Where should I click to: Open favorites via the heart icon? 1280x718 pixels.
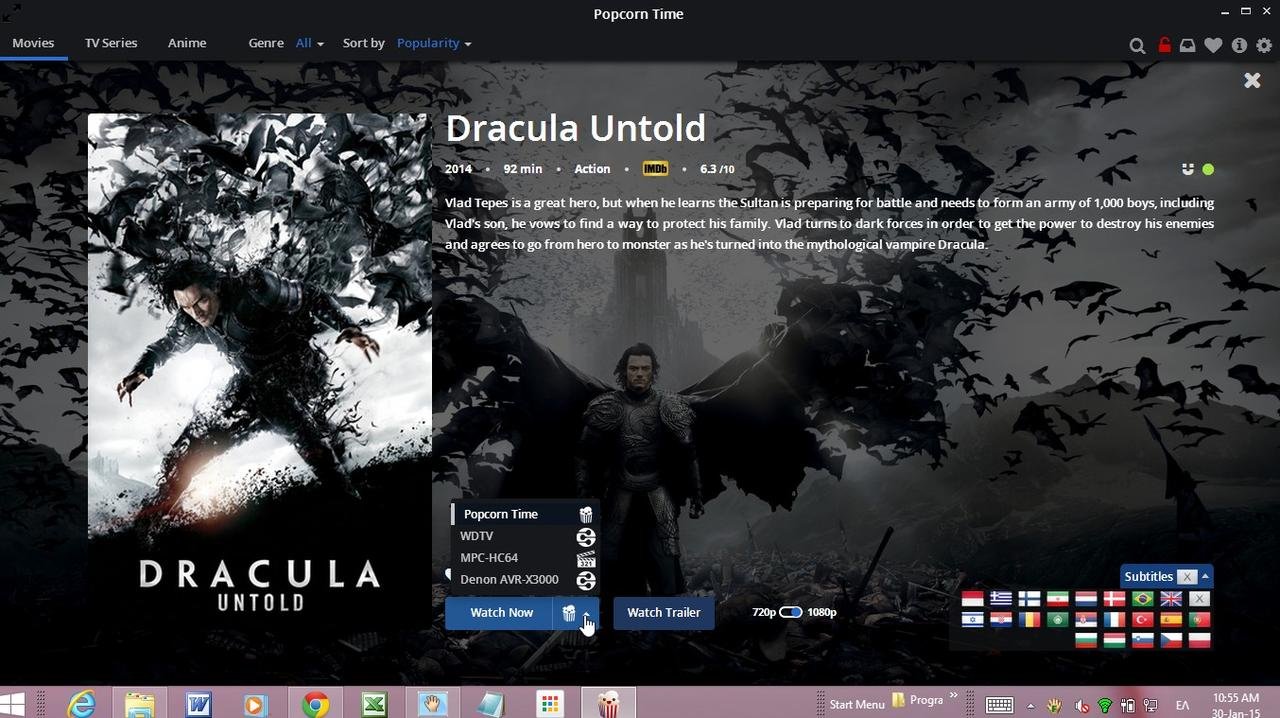pyautogui.click(x=1213, y=45)
